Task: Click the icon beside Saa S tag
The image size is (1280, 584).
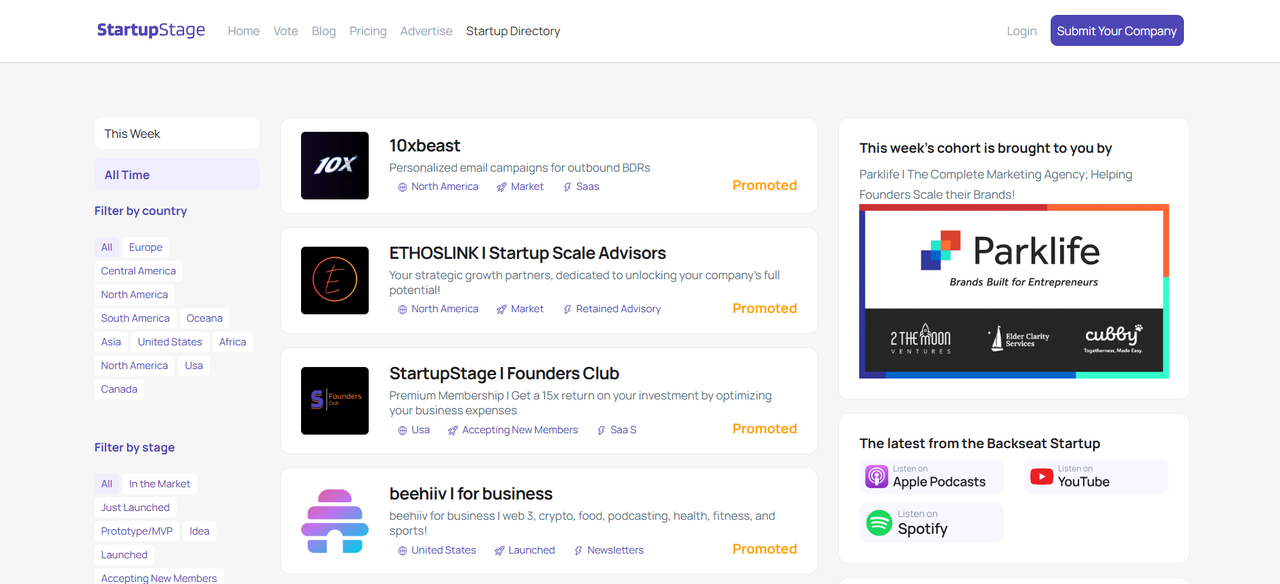Action: pos(601,430)
